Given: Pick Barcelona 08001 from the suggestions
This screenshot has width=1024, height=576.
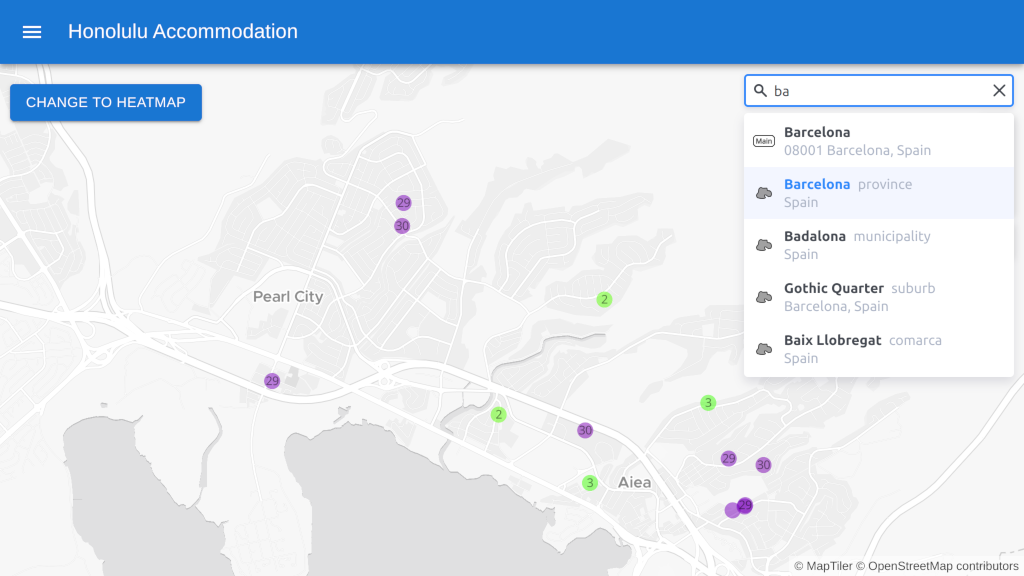Looking at the screenshot, I should point(878,141).
